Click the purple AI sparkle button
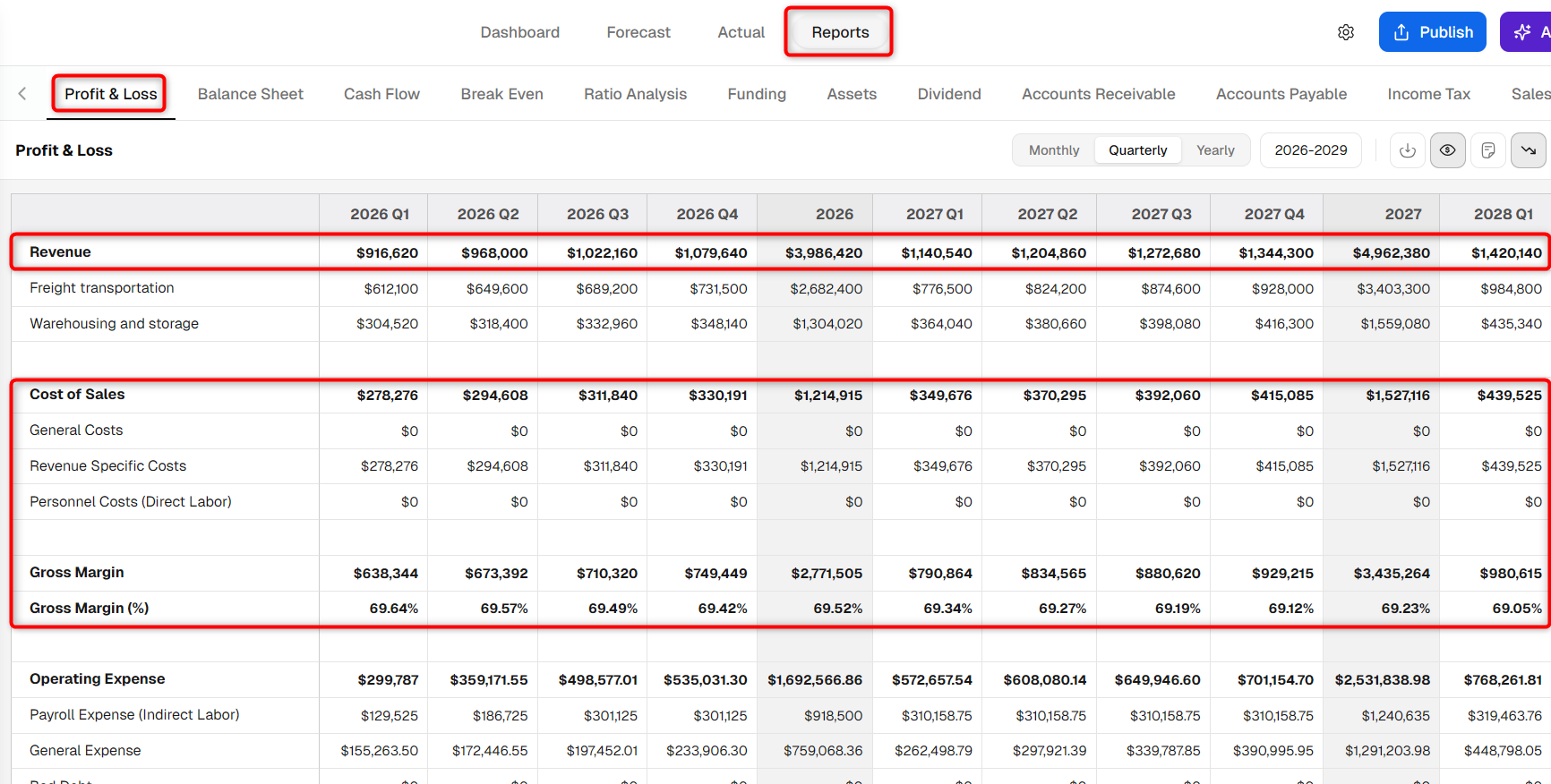This screenshot has width=1551, height=784. click(1527, 32)
